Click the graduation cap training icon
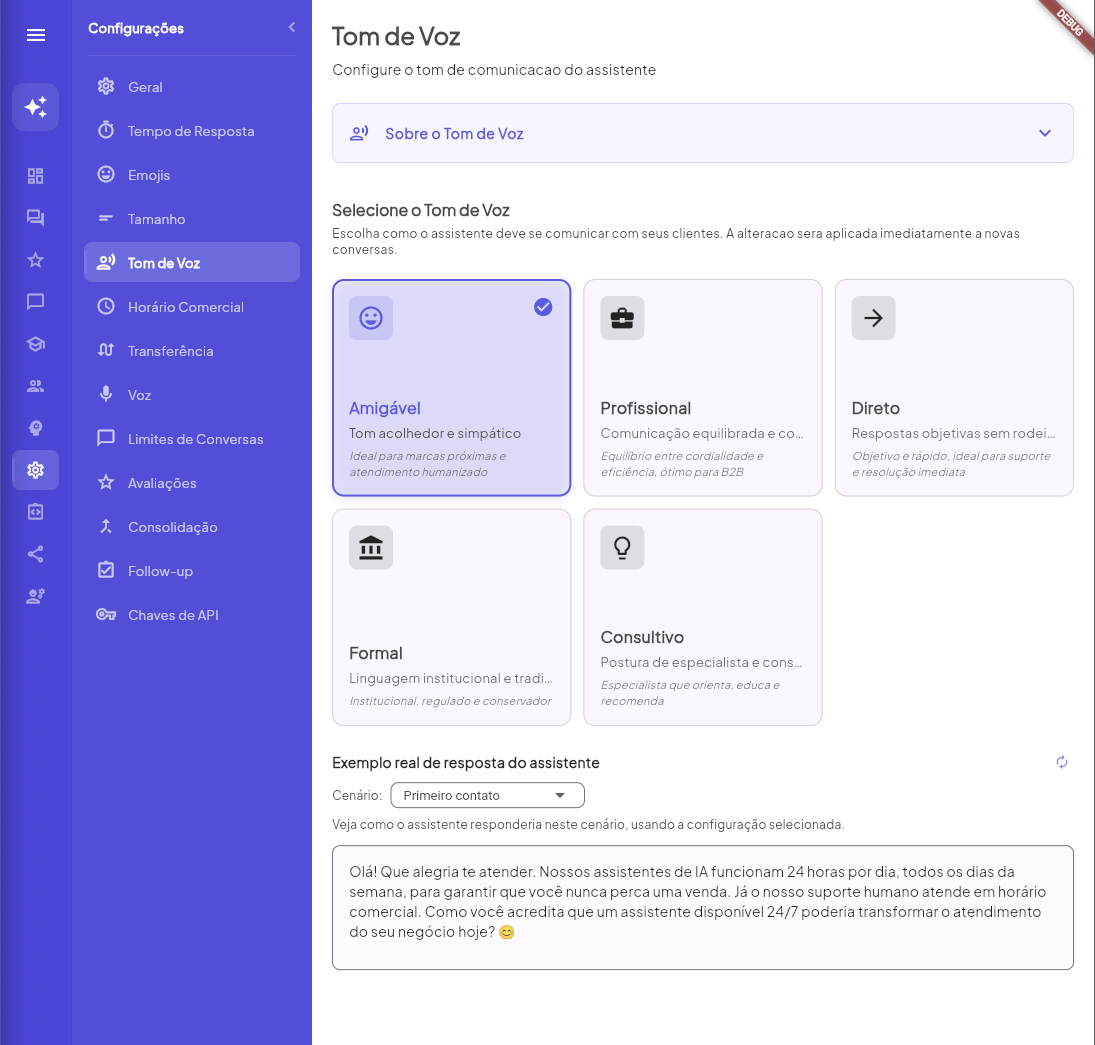 pos(36,344)
